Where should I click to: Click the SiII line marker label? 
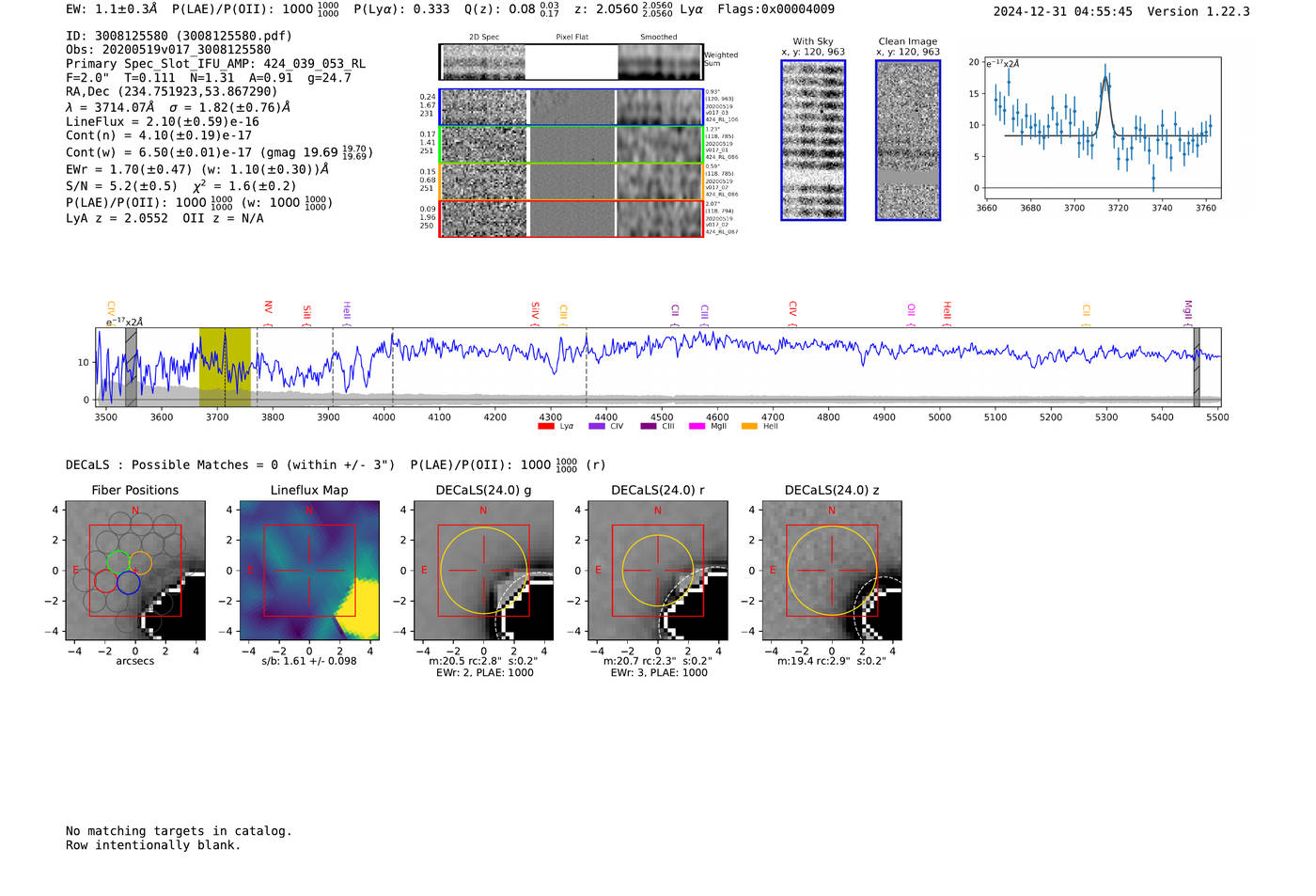click(306, 312)
